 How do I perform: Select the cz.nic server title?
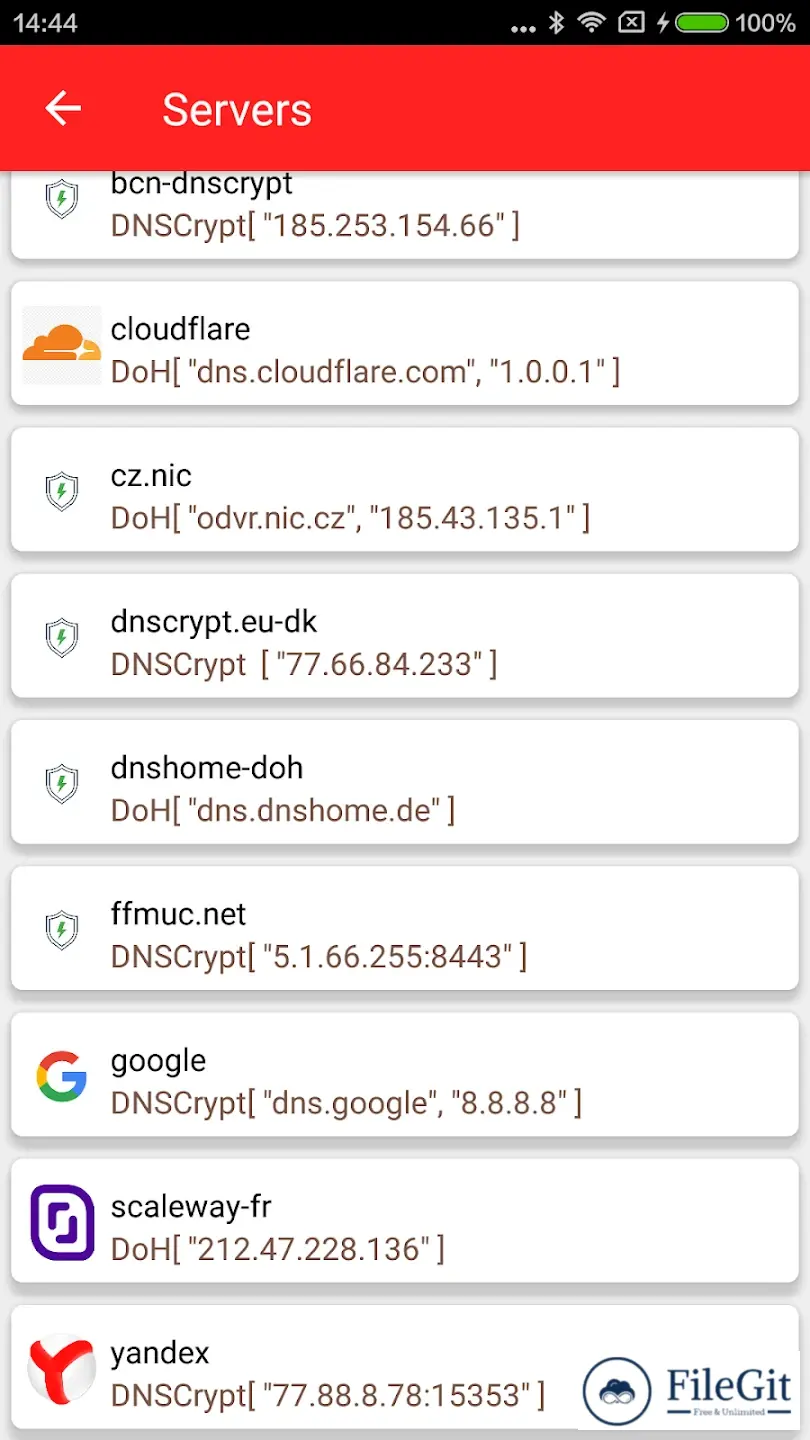[x=151, y=474]
